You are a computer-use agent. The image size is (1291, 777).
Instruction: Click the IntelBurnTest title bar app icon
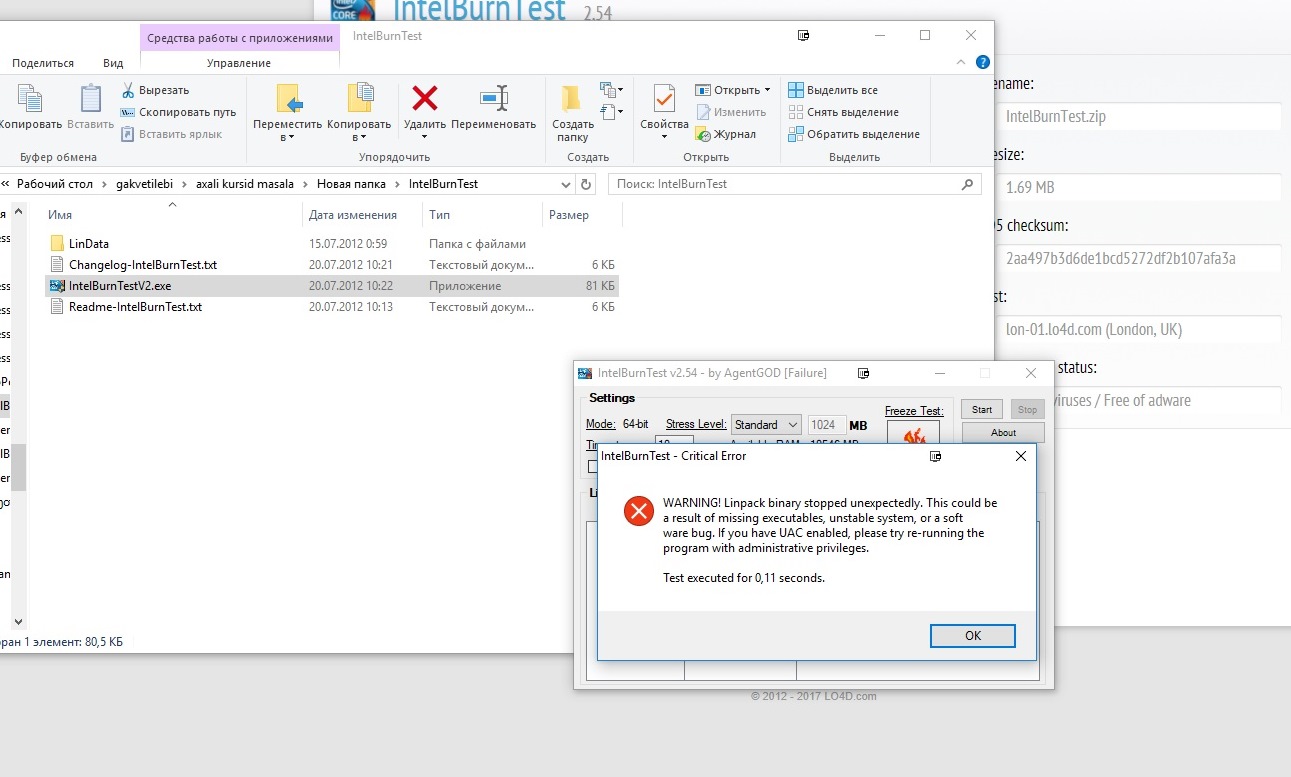(585, 374)
